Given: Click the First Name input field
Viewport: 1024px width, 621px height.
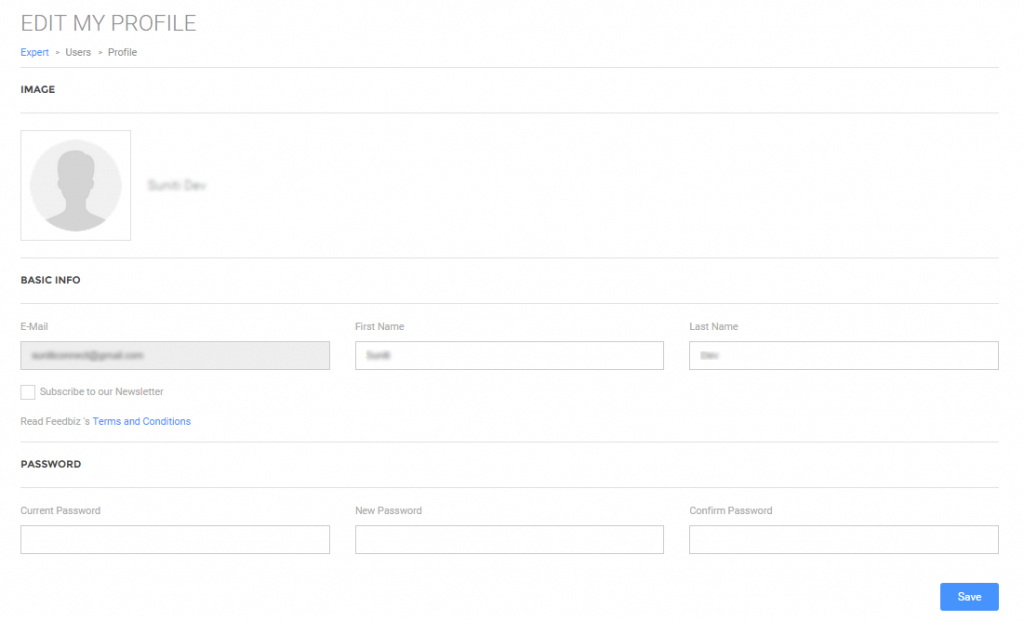Looking at the screenshot, I should coord(509,355).
